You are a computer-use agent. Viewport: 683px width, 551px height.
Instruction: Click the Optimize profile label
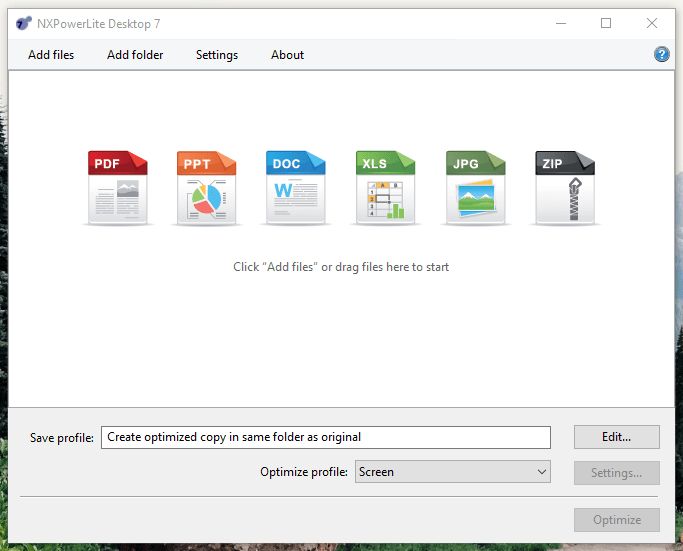[304, 472]
